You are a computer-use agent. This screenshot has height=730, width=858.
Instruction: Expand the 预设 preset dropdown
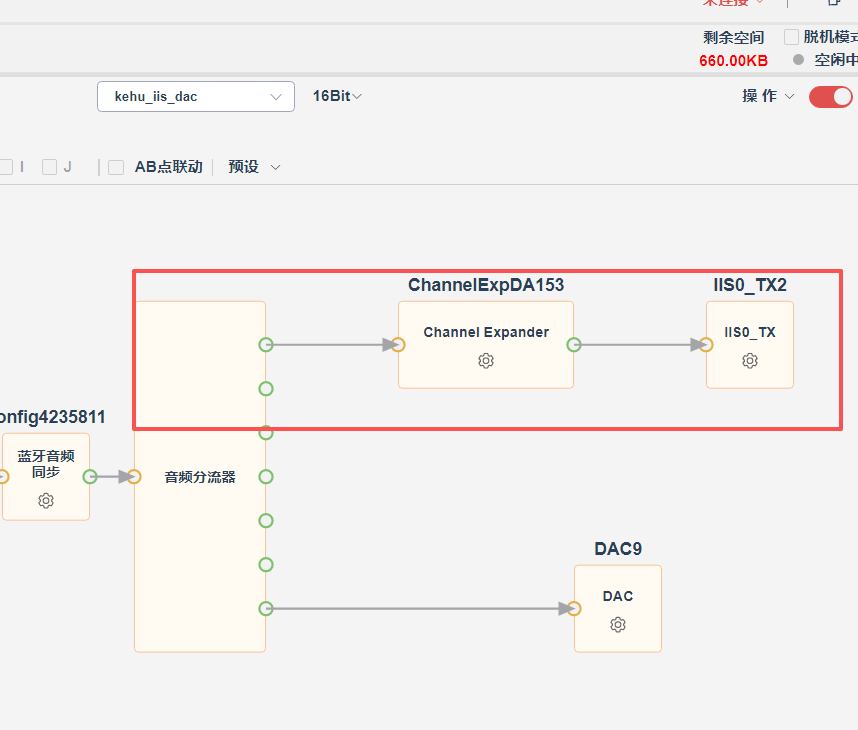(x=254, y=167)
